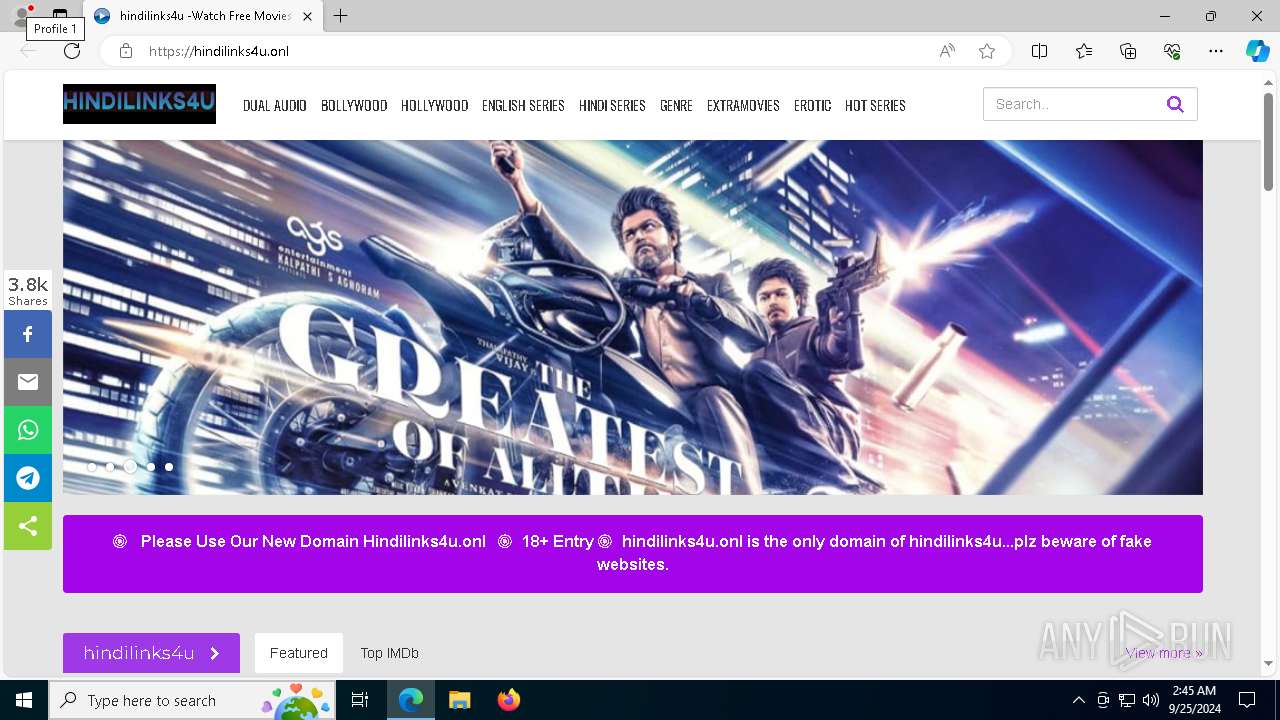Open Task View on the taskbar
1280x720 pixels.
360,700
